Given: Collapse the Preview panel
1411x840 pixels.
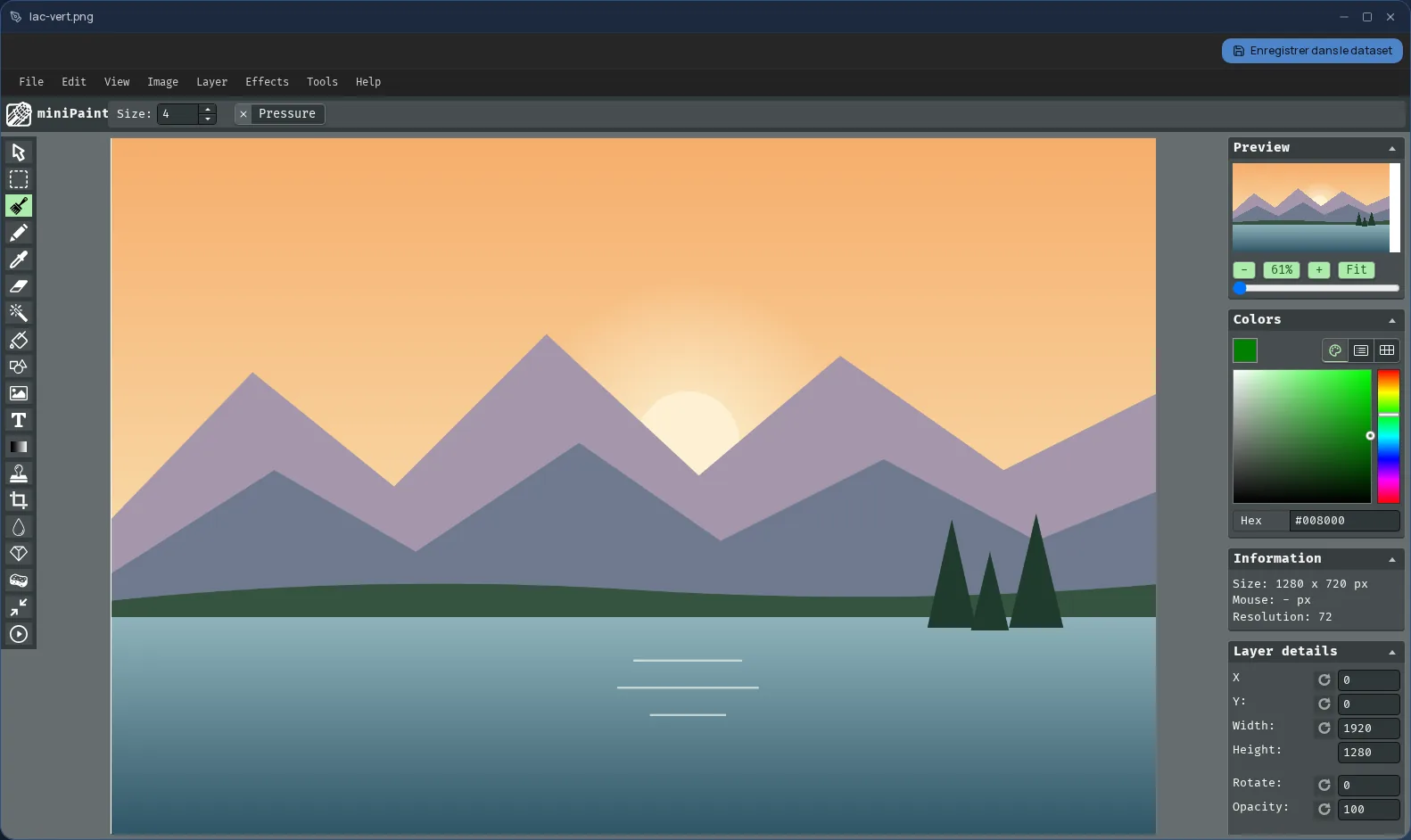Looking at the screenshot, I should tap(1392, 148).
